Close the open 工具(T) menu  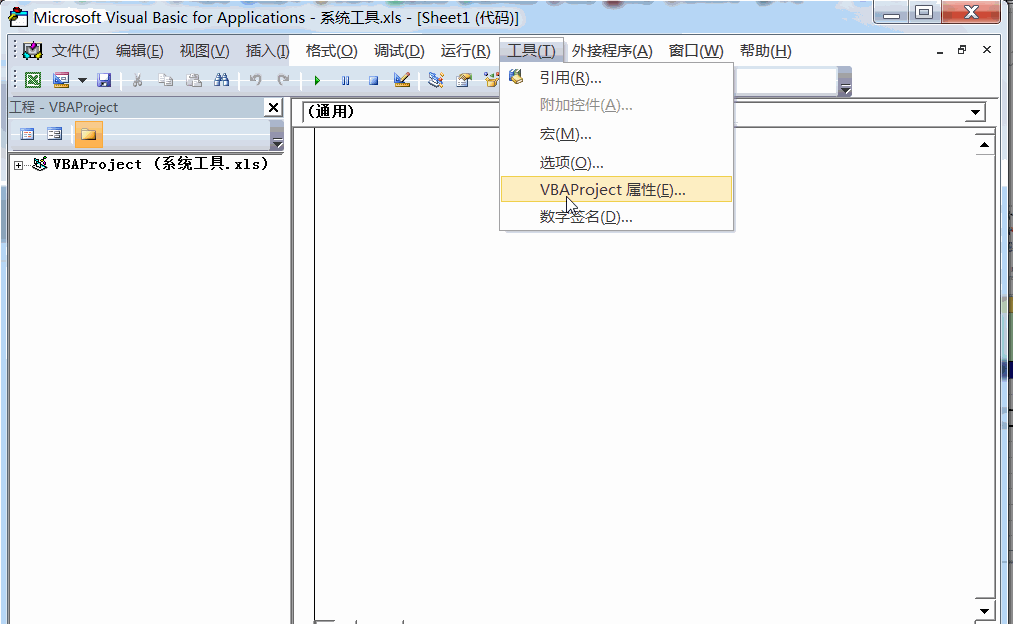coord(531,51)
